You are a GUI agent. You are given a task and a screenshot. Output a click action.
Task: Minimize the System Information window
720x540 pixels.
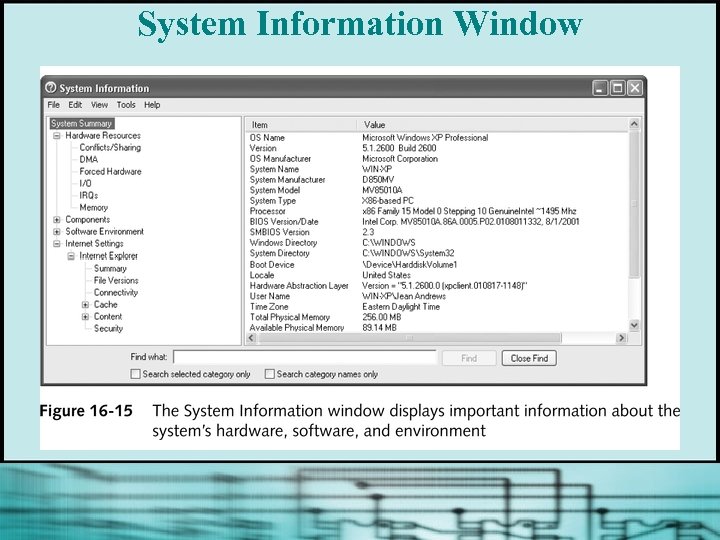click(x=600, y=88)
